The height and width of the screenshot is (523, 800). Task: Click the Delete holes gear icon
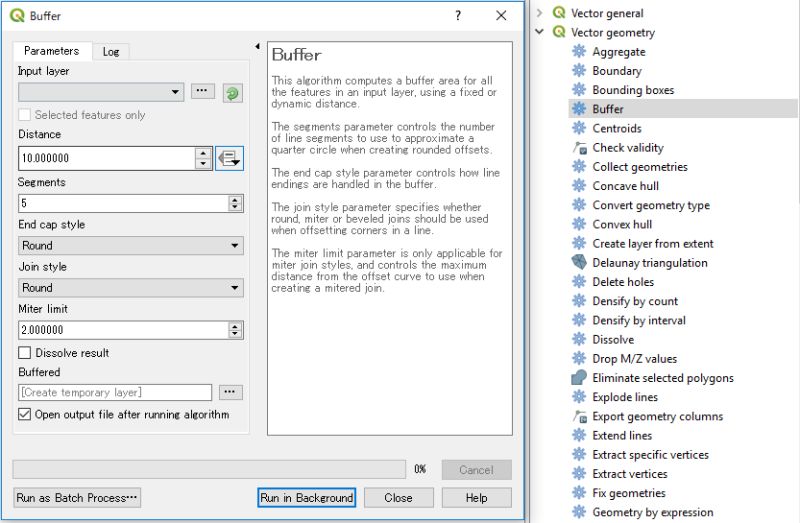coord(579,282)
